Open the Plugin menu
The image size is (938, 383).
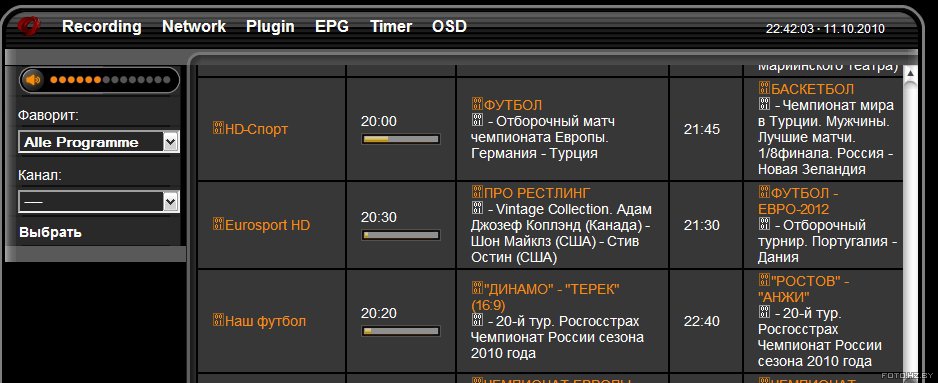pyautogui.click(x=270, y=26)
